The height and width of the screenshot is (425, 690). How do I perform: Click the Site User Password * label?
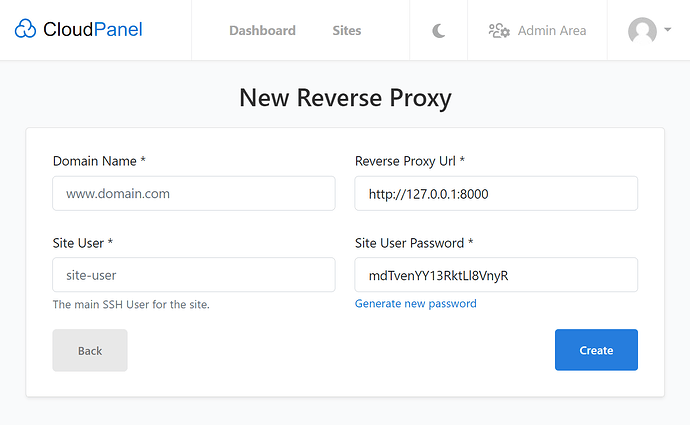click(414, 243)
